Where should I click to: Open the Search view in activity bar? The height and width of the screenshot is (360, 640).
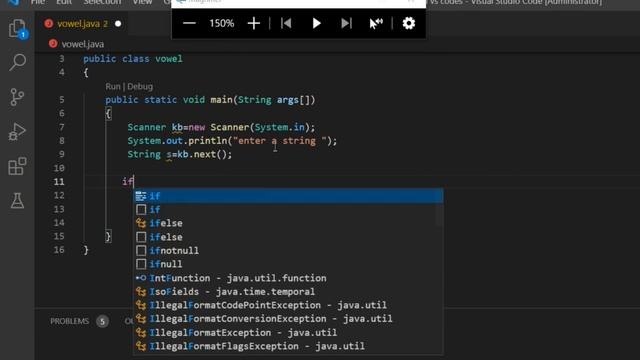[x=18, y=62]
